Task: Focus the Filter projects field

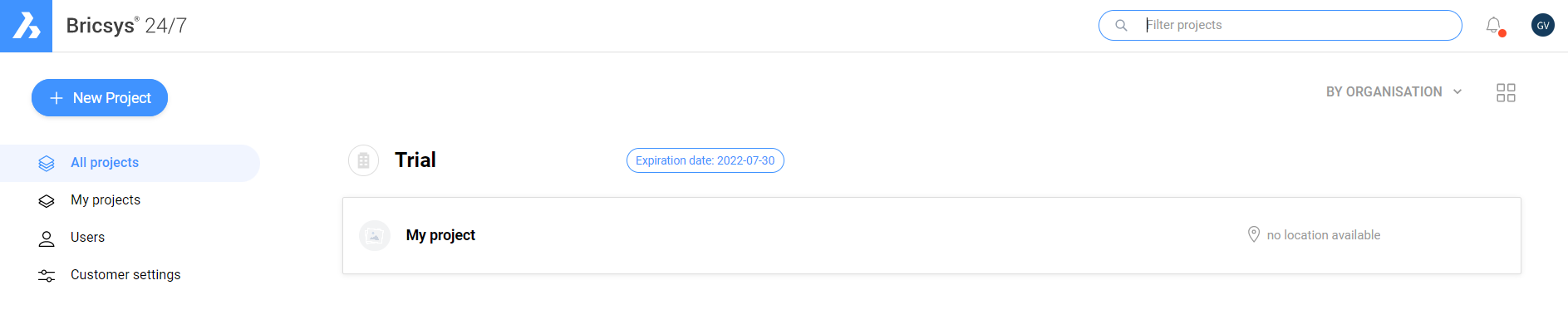Action: (x=1280, y=25)
